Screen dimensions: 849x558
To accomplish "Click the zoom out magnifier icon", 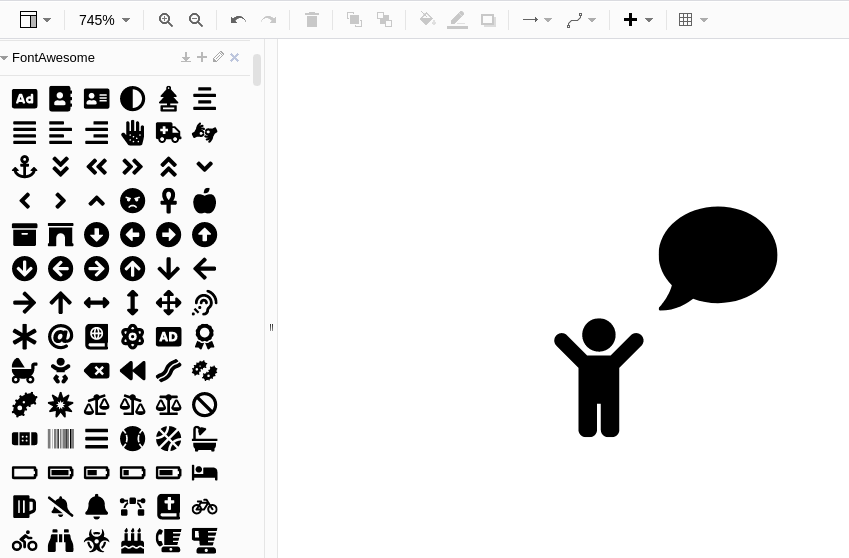I will click(x=196, y=20).
